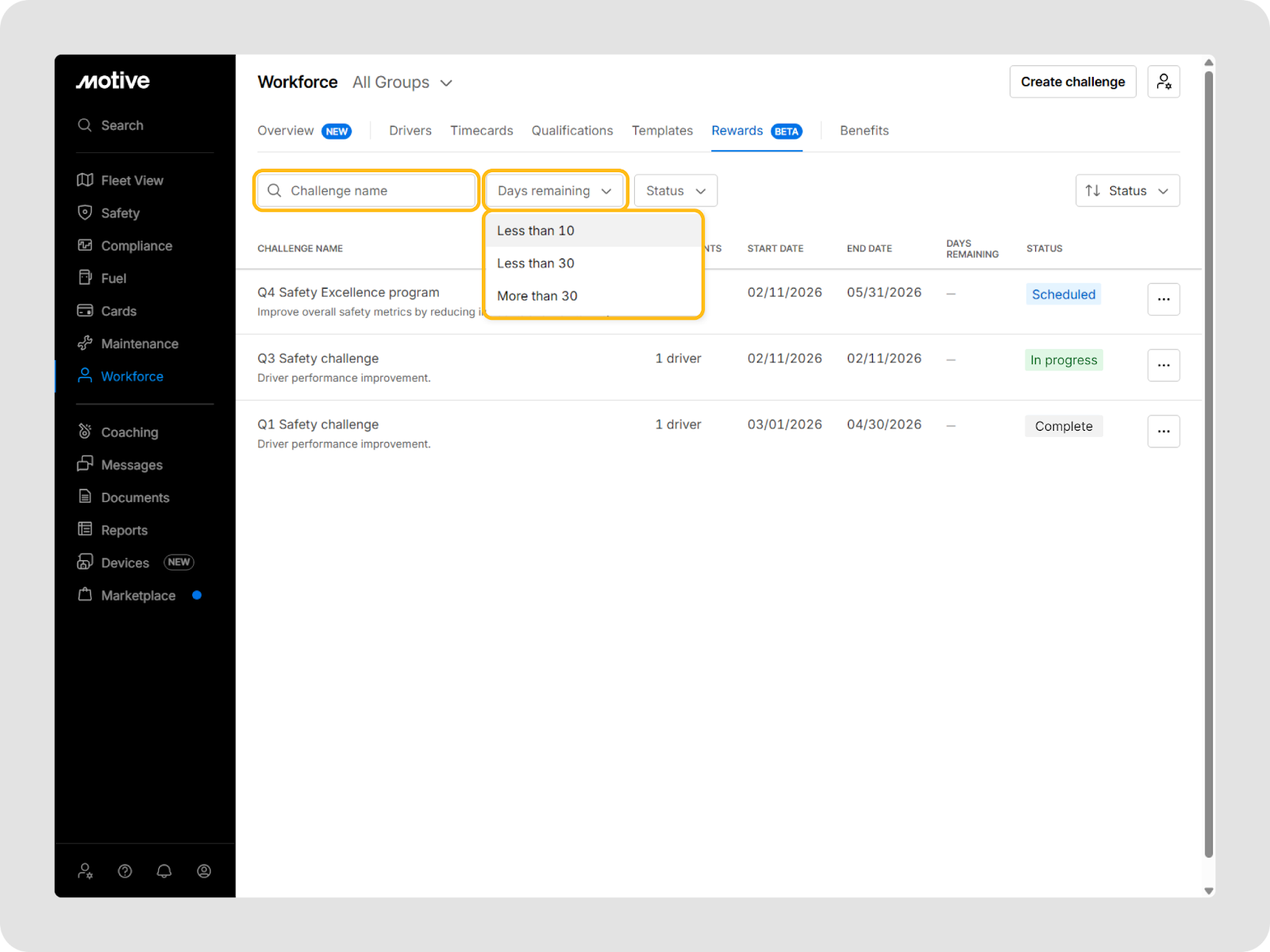Expand the Status sort dropdown
The image size is (1270, 952).
(1127, 191)
